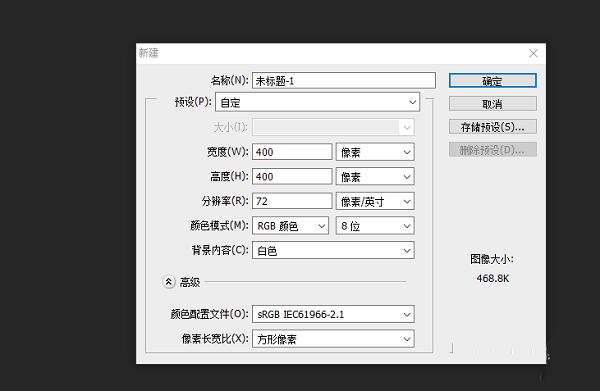Click the 宽度 value field

(292, 152)
